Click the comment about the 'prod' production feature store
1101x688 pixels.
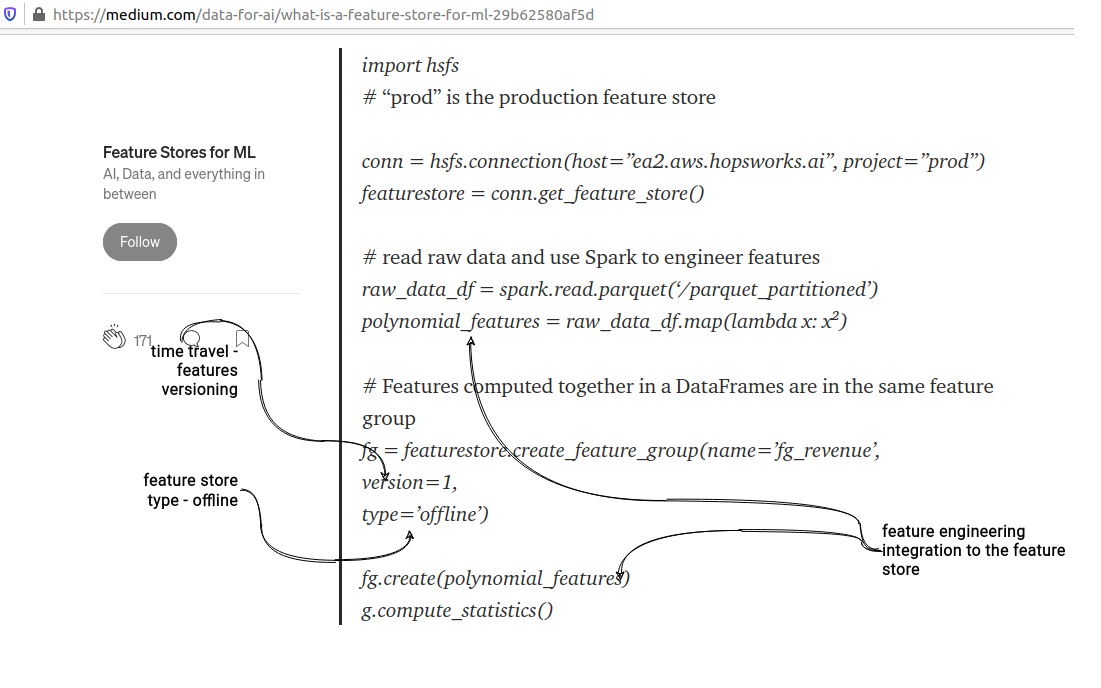tap(539, 98)
